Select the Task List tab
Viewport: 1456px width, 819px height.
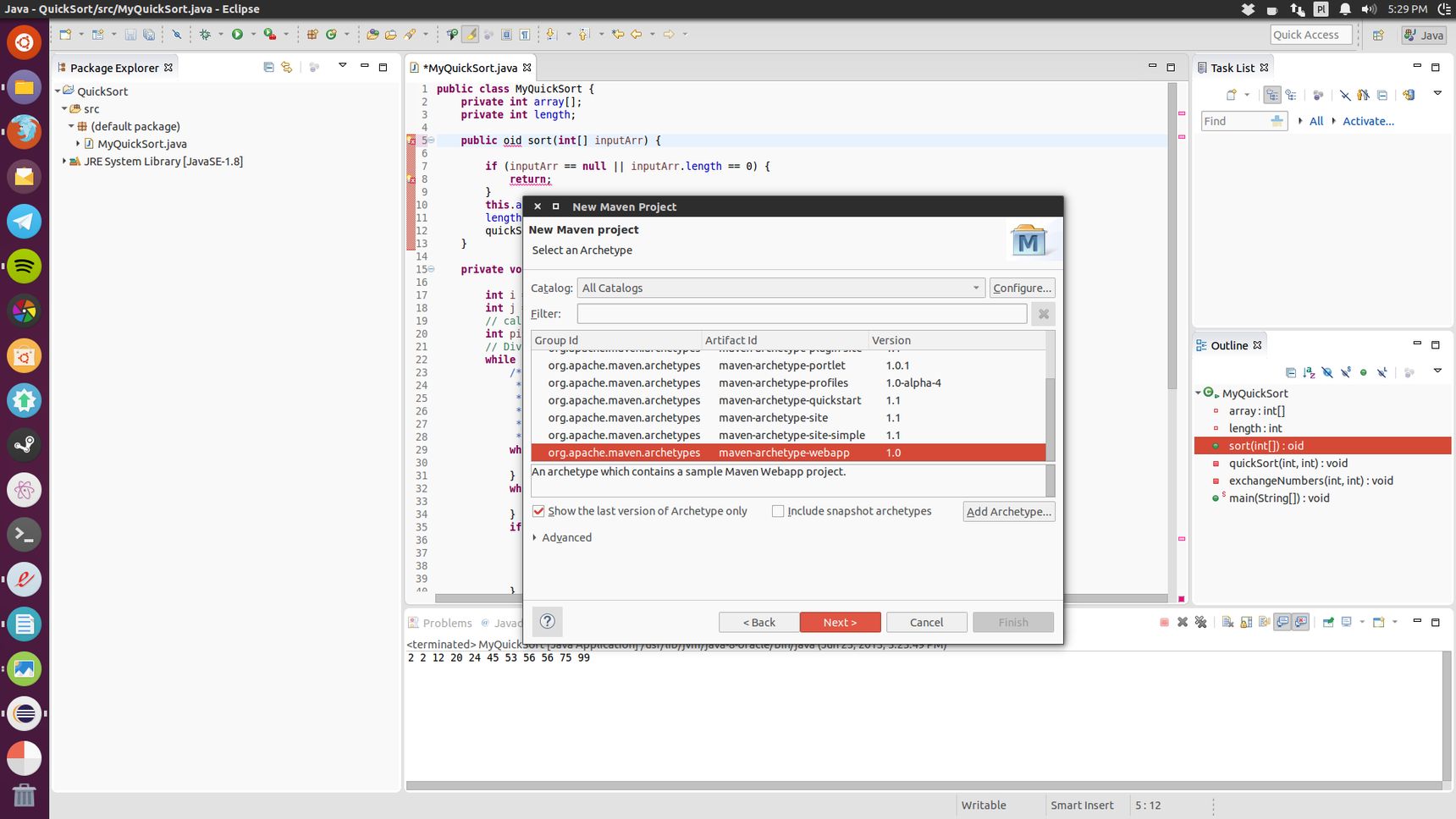click(1233, 68)
